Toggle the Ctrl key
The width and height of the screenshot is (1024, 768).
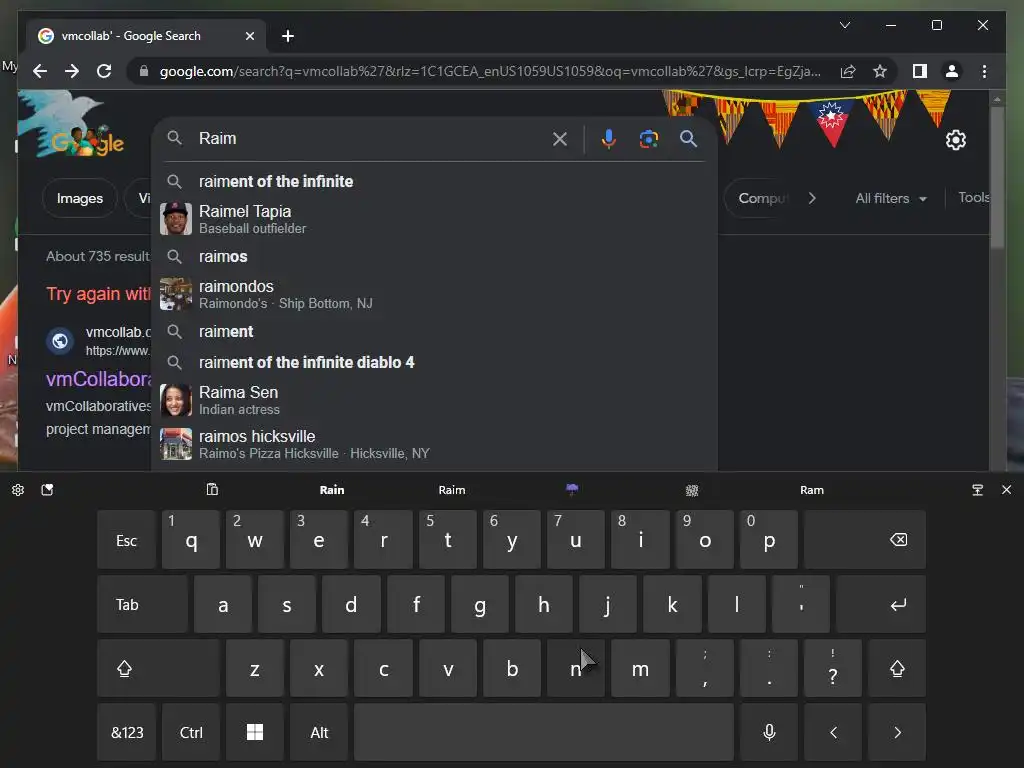(x=191, y=732)
